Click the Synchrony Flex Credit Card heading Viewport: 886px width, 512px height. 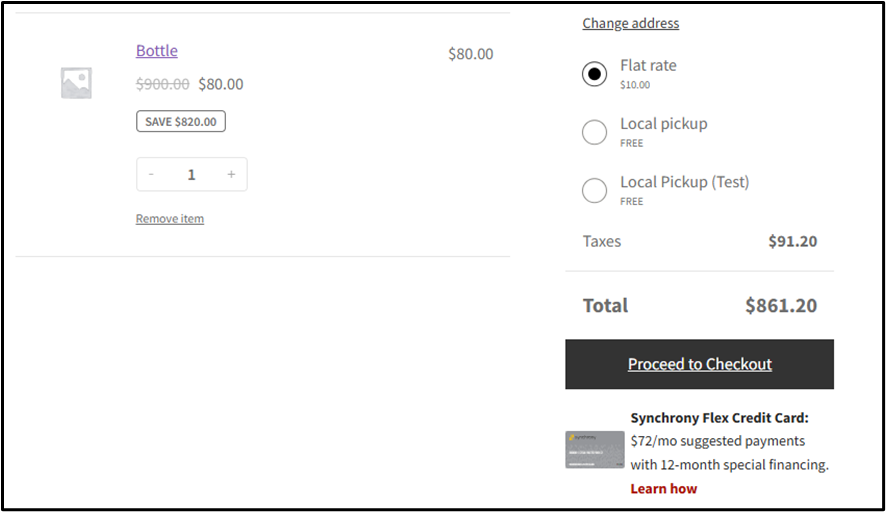tap(719, 418)
